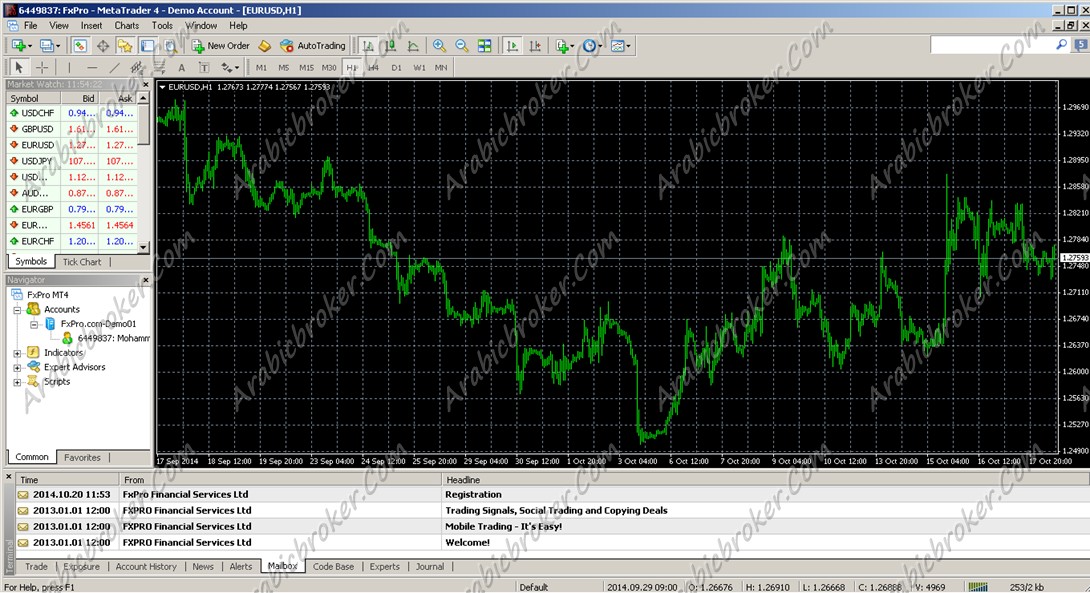
Task: Select the Fibonacci Retracement tool
Action: 159,67
